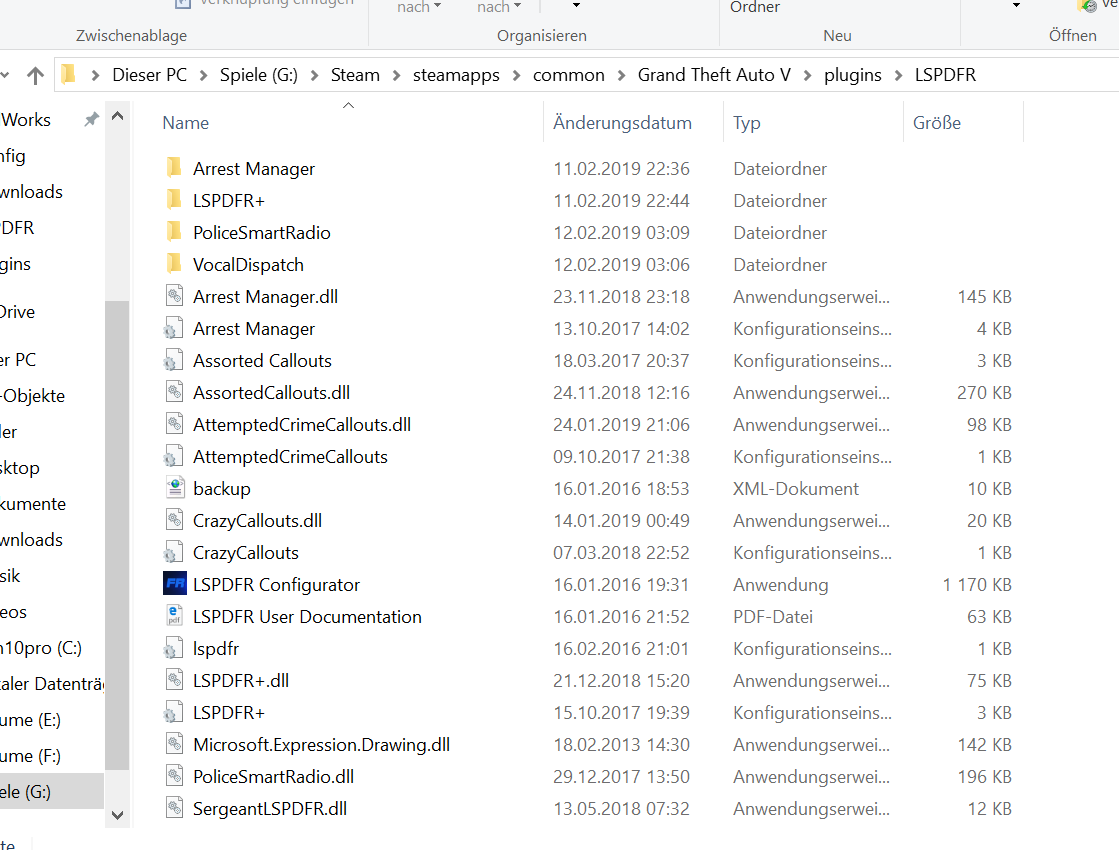
Task: Click the CrazyCallouts.dll file icon
Action: coord(174,520)
